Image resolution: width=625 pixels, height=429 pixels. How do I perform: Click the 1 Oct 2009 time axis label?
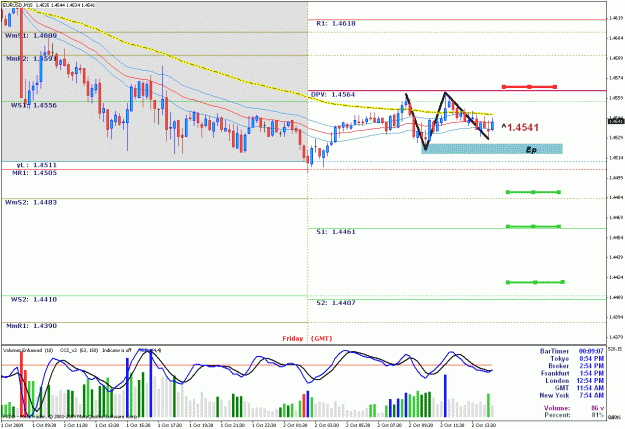click(x=11, y=425)
